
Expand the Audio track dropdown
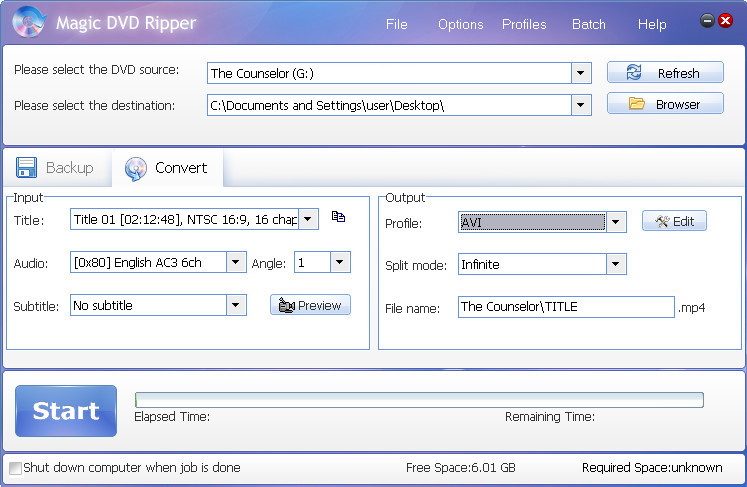click(x=236, y=262)
